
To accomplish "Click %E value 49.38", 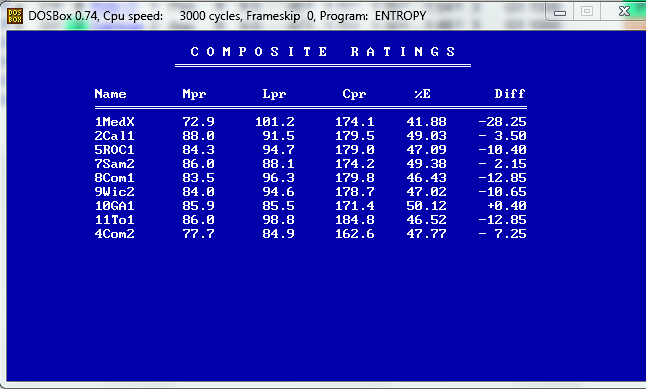I will 426,164.
